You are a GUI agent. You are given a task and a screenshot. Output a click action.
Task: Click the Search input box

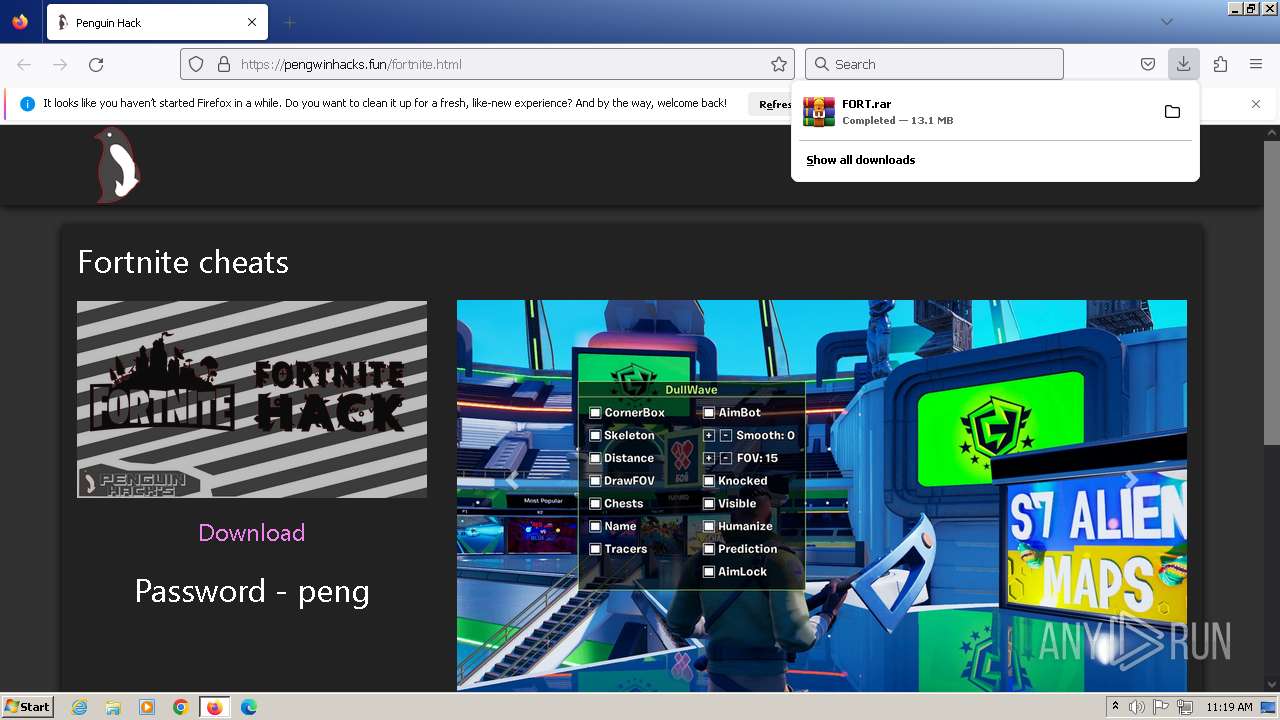click(x=934, y=64)
